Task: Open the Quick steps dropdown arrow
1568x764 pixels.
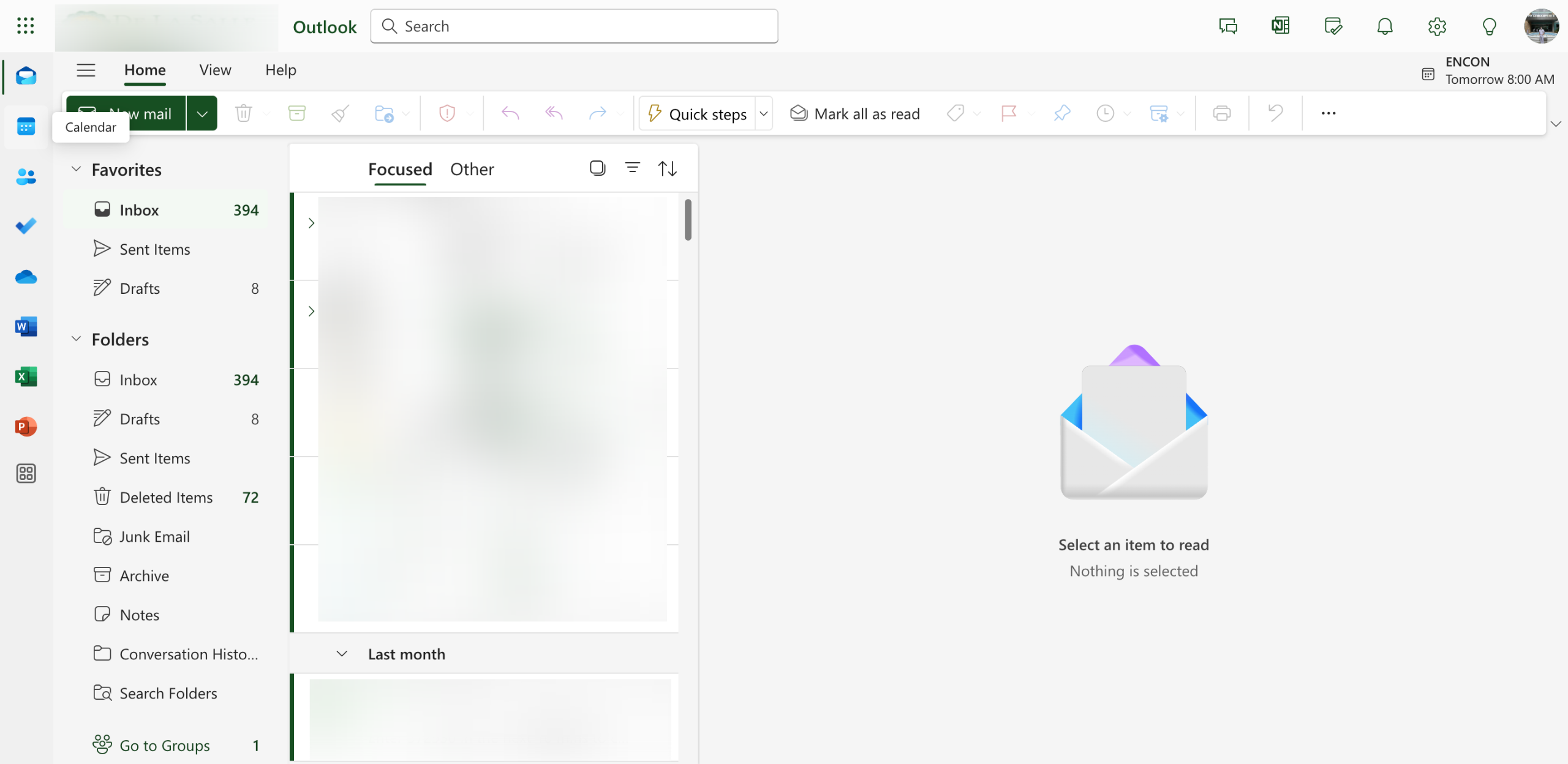Action: tap(763, 113)
